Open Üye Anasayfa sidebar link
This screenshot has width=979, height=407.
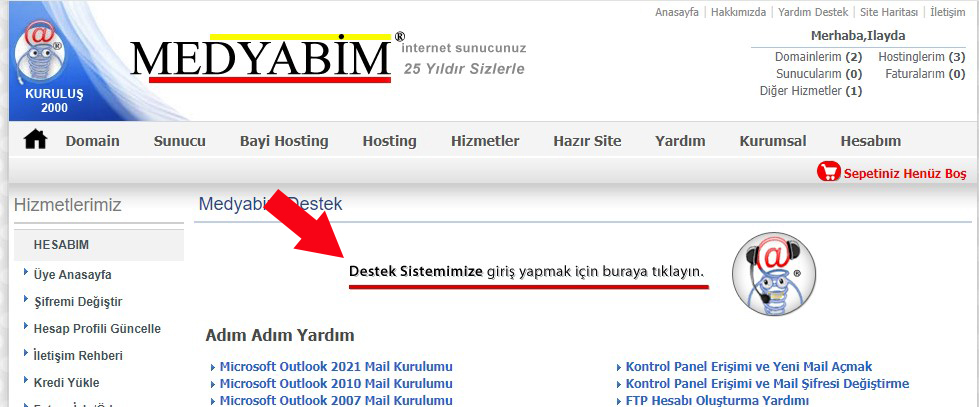72,275
